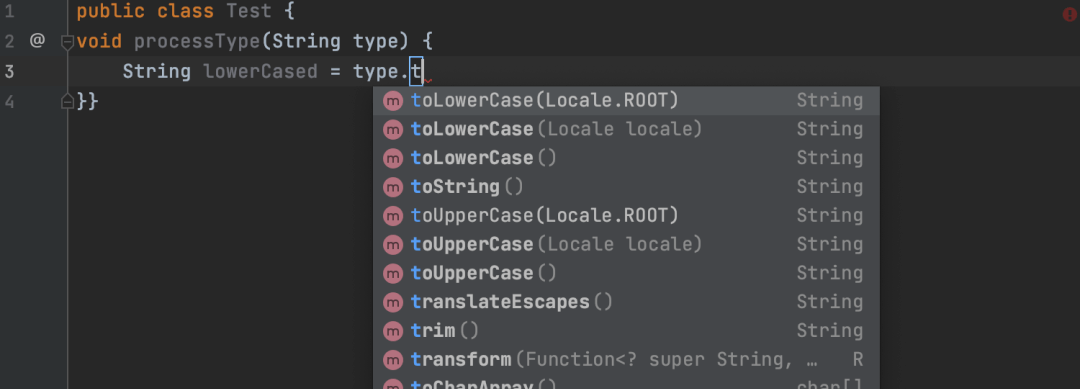1080x389 pixels.
Task: Click method icon beside toLowerCase(Locale.ROOT)
Action: pyautogui.click(x=393, y=101)
